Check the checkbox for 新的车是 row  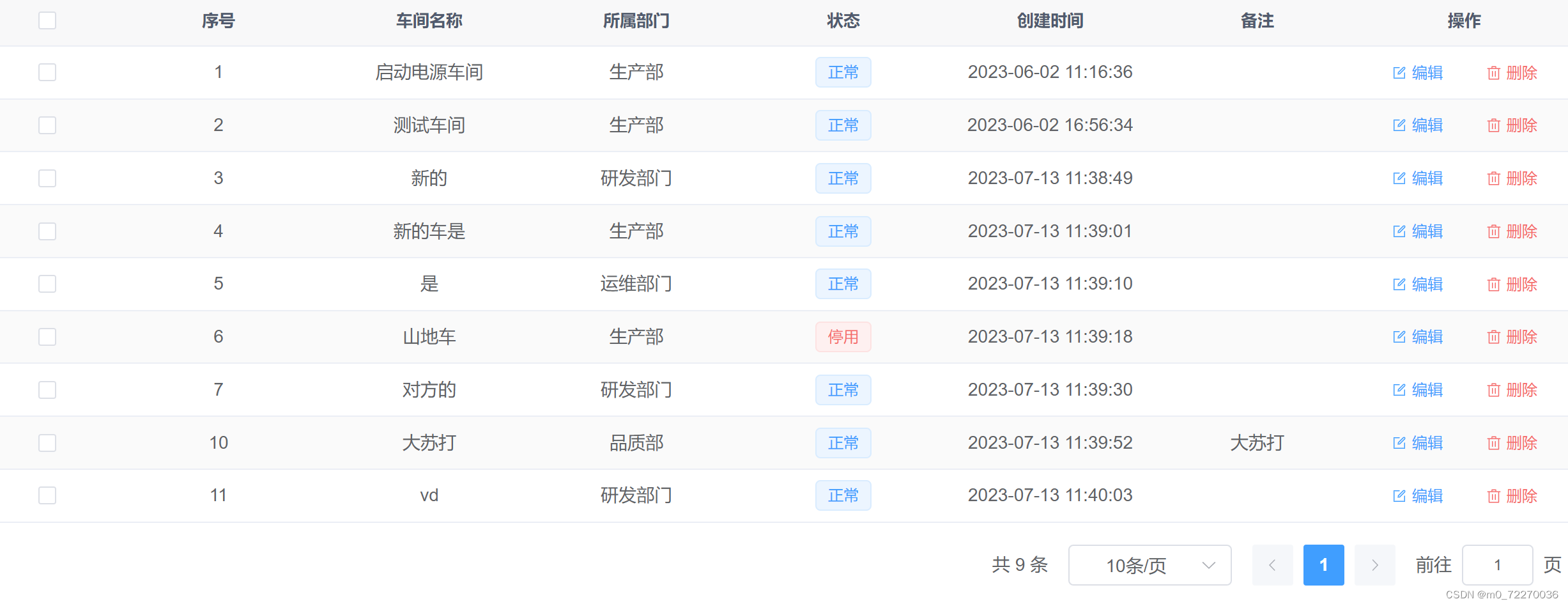pos(47,231)
